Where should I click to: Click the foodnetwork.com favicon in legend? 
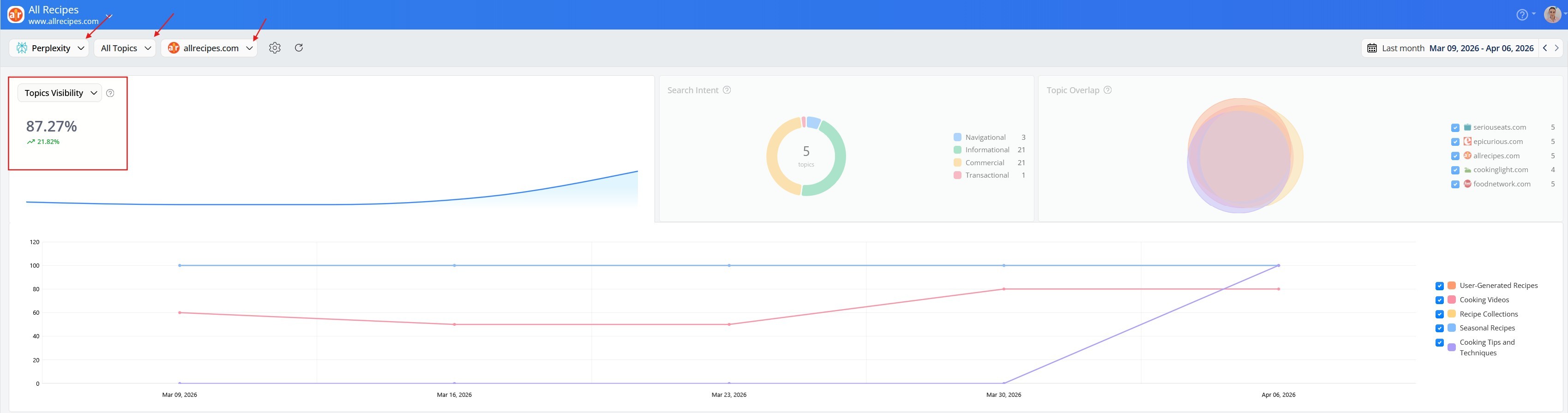1467,184
